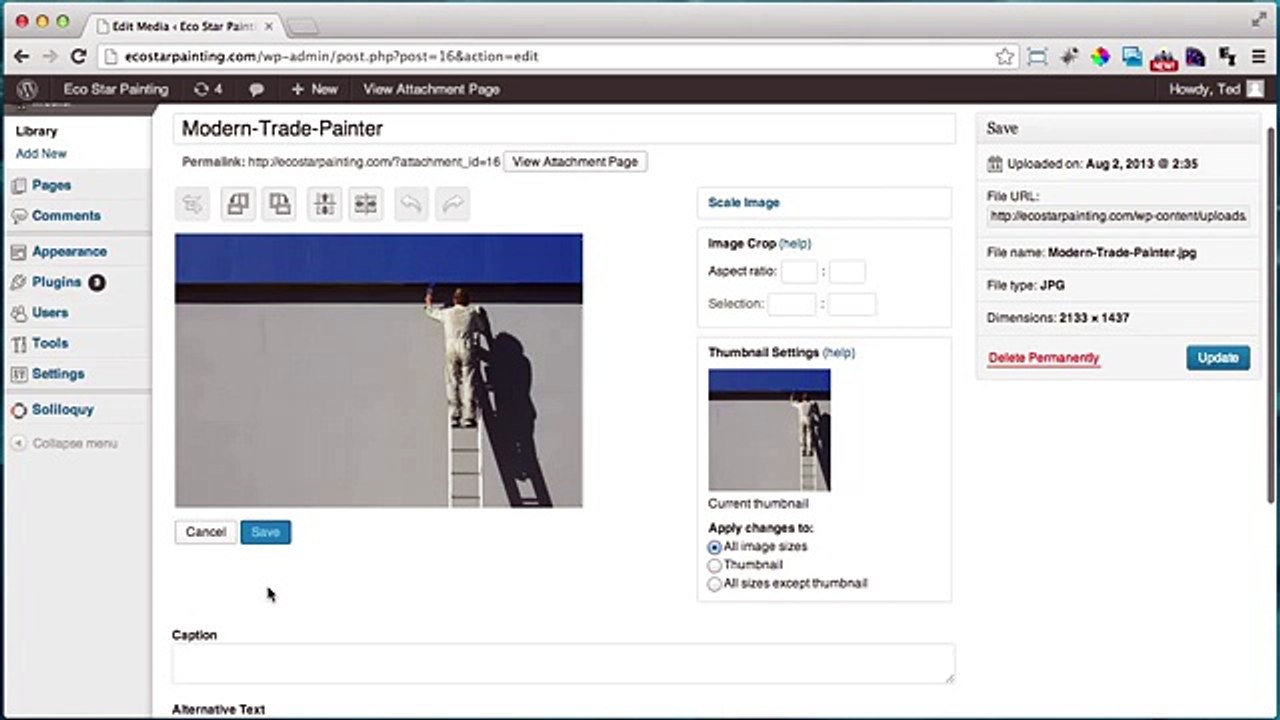This screenshot has height=720, width=1280.
Task: Click the File URL field
Action: click(x=1118, y=216)
